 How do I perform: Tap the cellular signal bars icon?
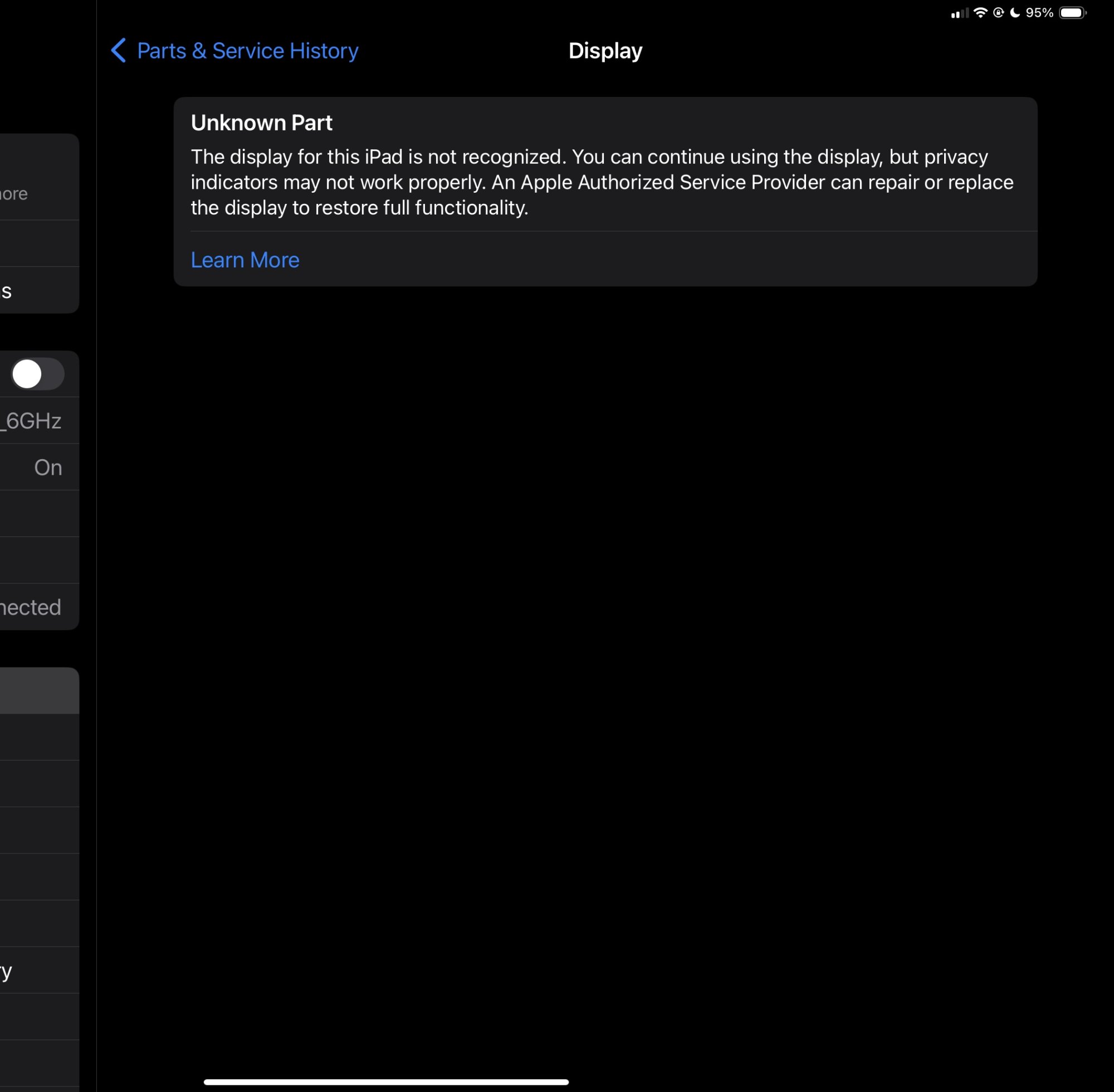pyautogui.click(x=959, y=13)
